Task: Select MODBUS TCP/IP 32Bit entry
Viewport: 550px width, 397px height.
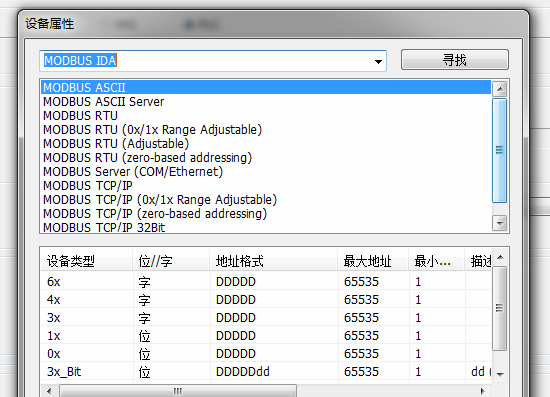Action: pyautogui.click(x=266, y=227)
